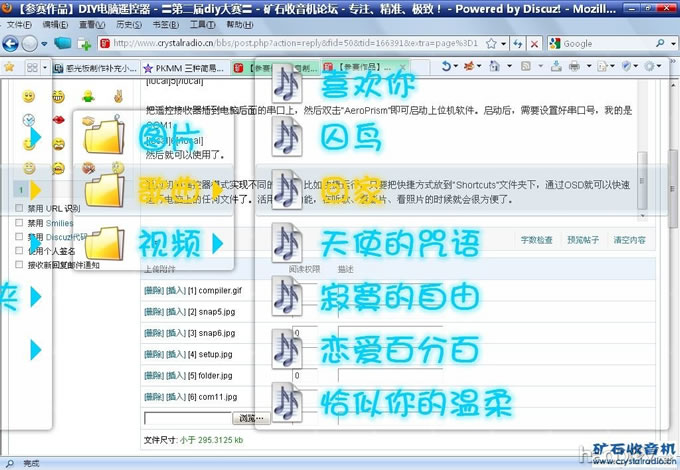
Task: Tick the 禁用 Smilies checkbox
Action: 20,223
